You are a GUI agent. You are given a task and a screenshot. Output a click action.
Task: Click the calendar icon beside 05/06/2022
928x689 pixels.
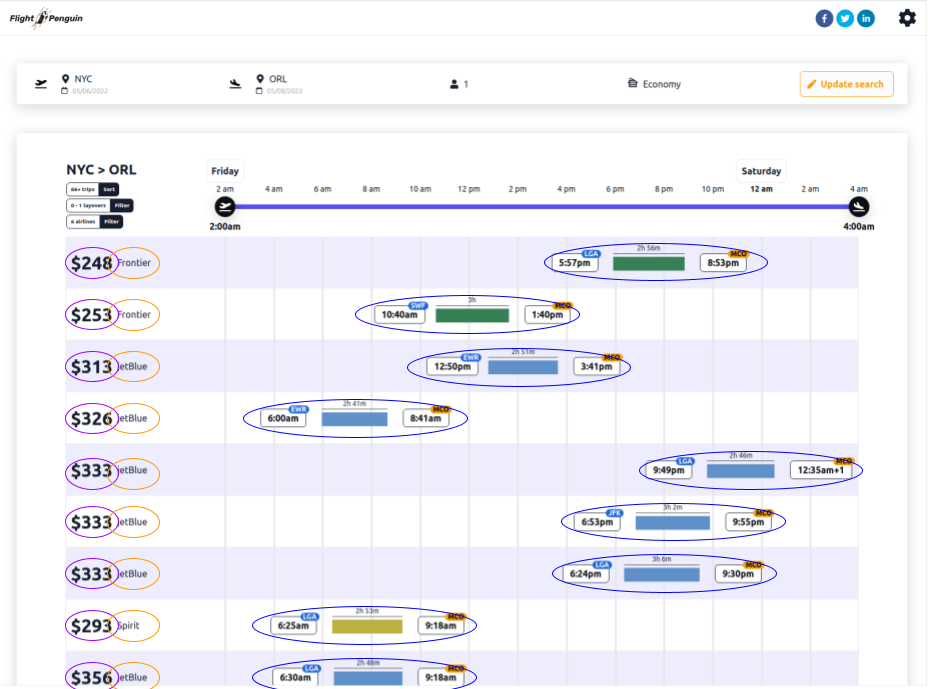tap(65, 91)
